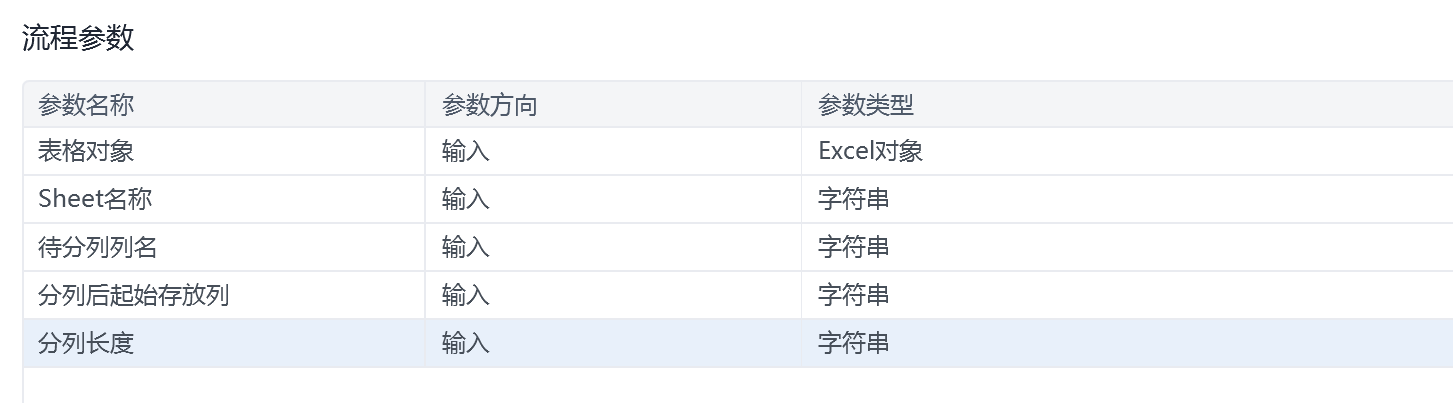Click the 流程参数 section title
Viewport: 1453px width, 403px height.
tap(78, 39)
